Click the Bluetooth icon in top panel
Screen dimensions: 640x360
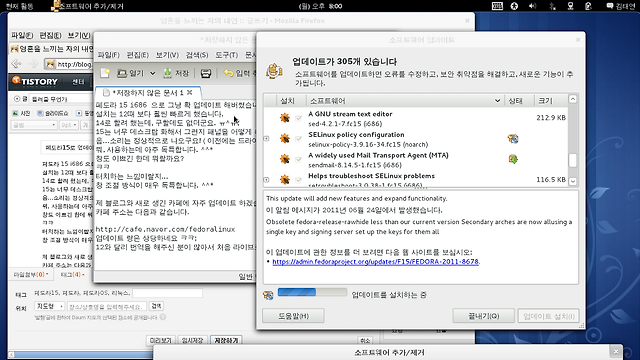point(552,6)
